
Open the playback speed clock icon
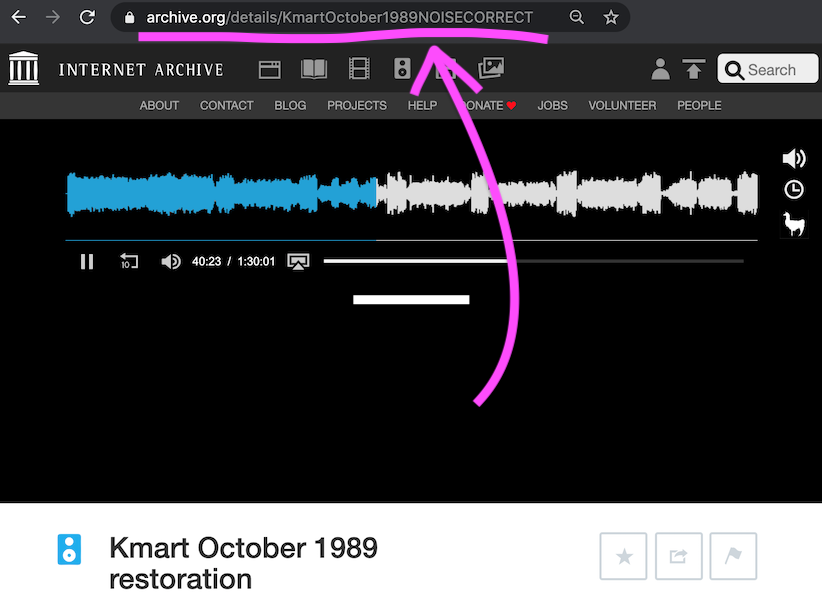[794, 189]
